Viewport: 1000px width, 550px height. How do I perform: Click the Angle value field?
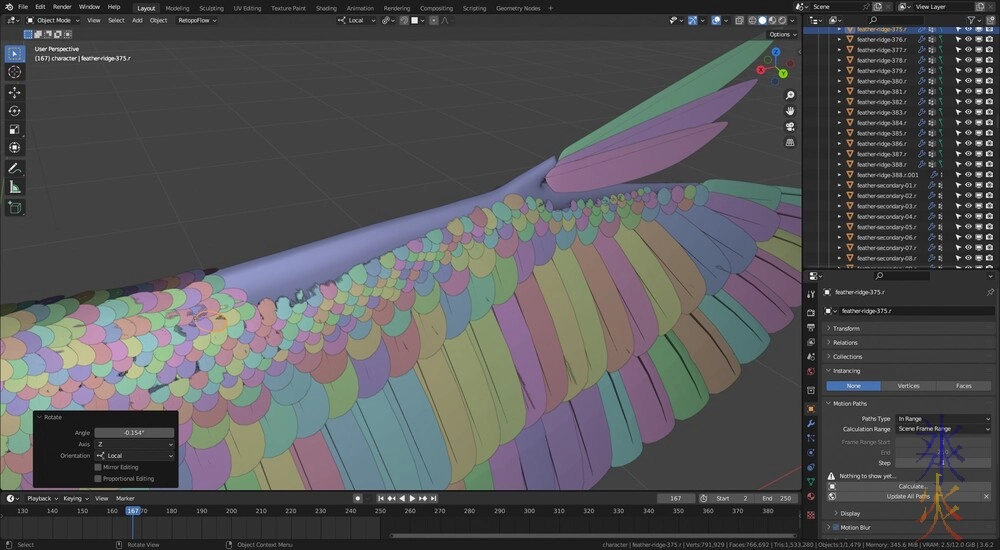point(134,432)
